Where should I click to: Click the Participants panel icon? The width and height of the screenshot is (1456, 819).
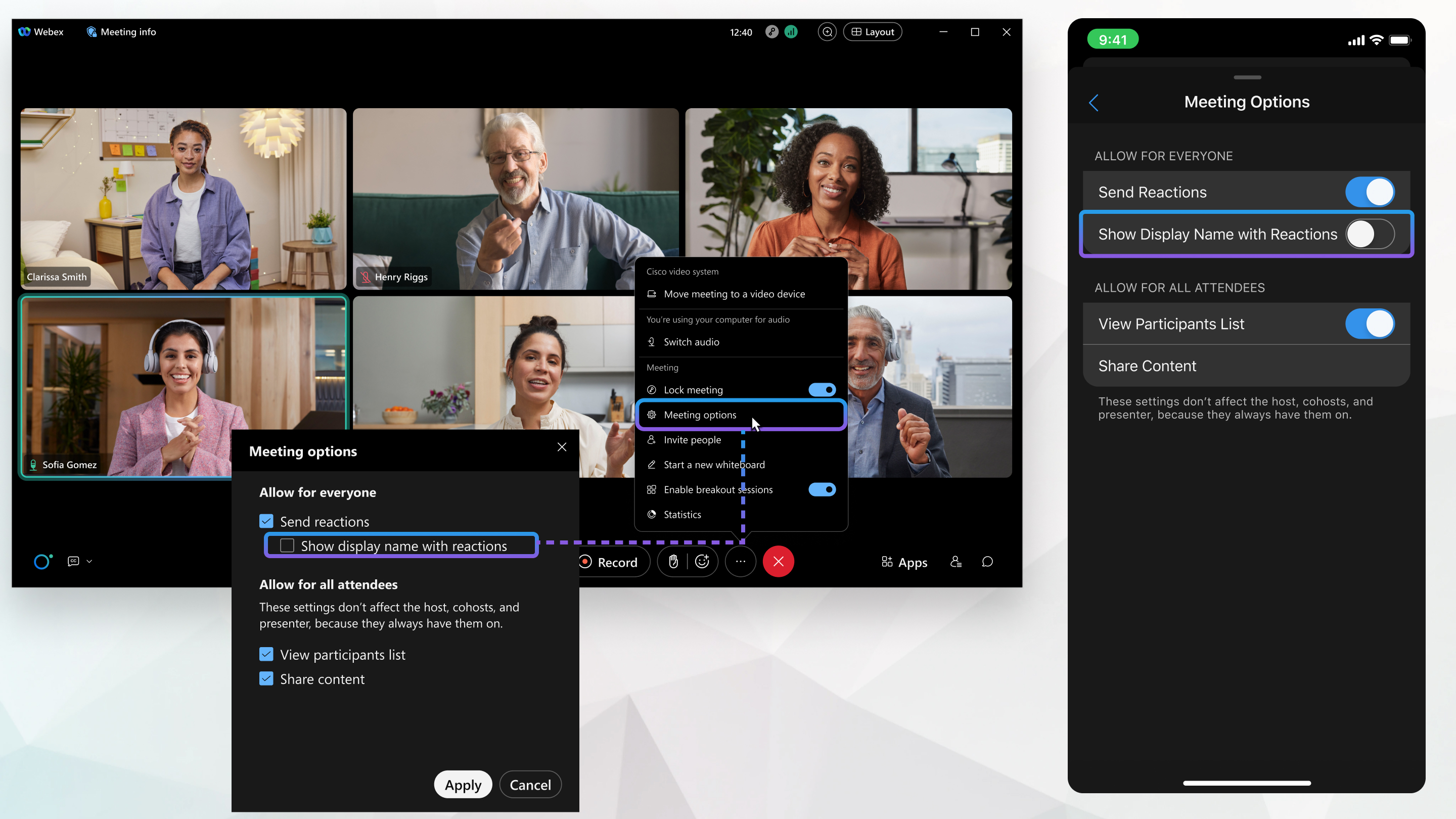click(x=955, y=562)
